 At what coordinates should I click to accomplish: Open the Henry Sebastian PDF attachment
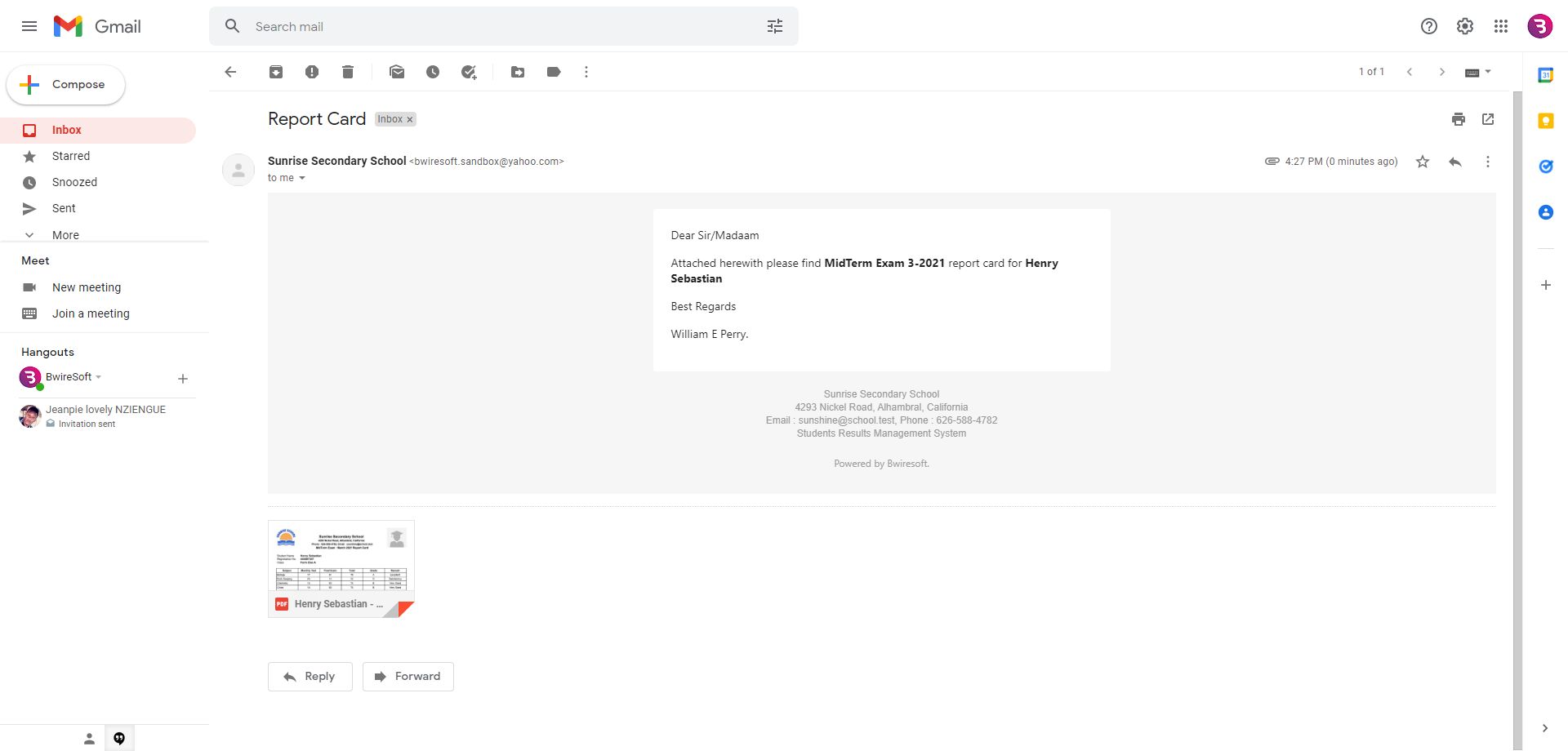pos(341,568)
